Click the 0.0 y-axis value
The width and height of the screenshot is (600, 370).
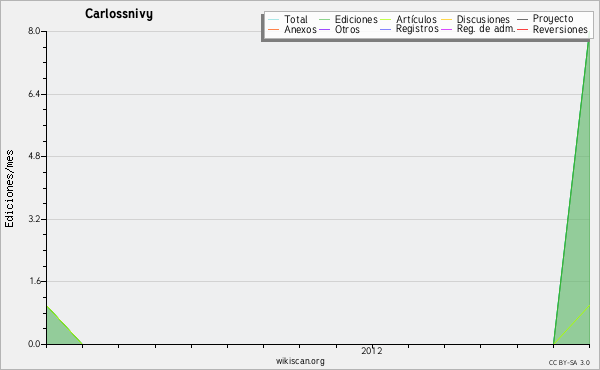tap(34, 344)
